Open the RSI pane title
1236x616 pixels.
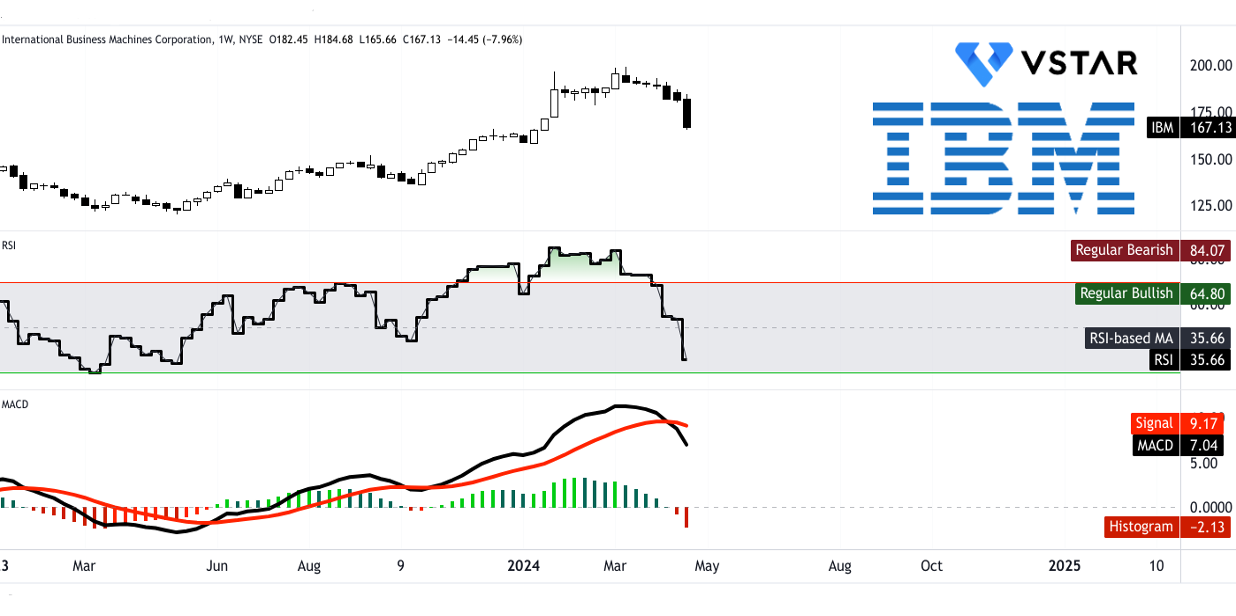pos(8,243)
